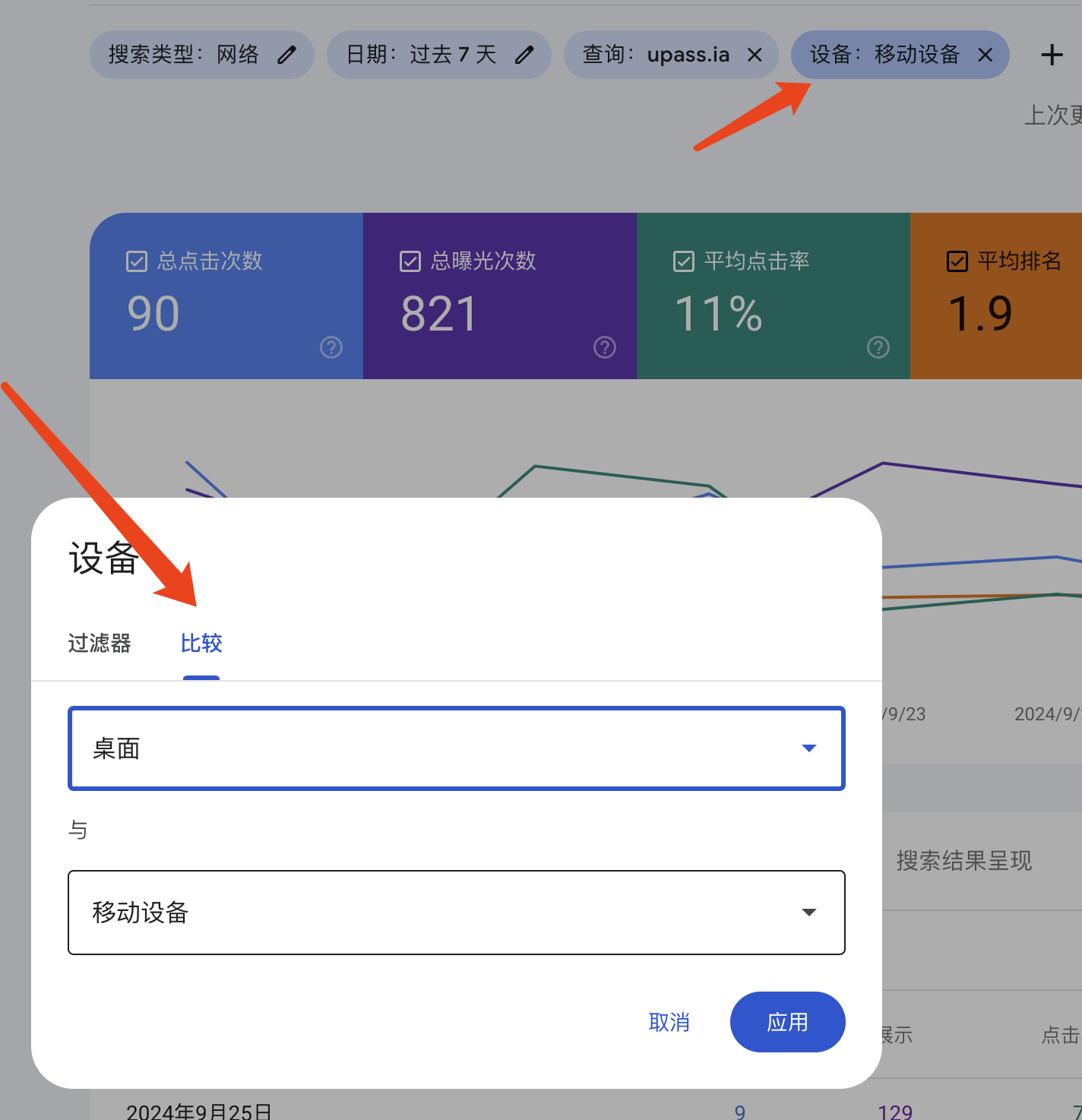This screenshot has height=1120, width=1082.
Task: Switch to the 过滤器 tab
Action: click(x=100, y=644)
